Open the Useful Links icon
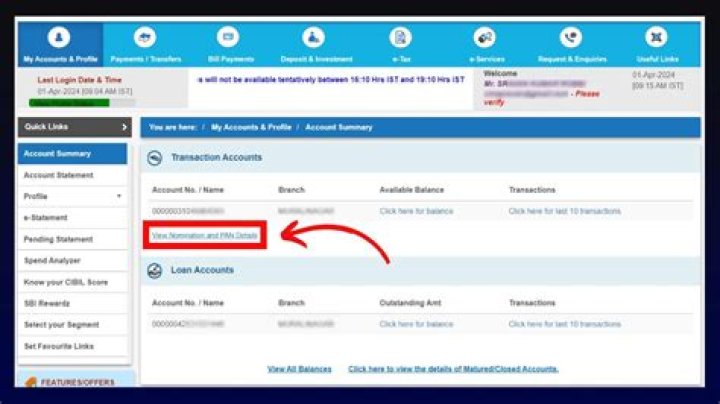Viewport: 720px width, 404px height. pos(656,38)
